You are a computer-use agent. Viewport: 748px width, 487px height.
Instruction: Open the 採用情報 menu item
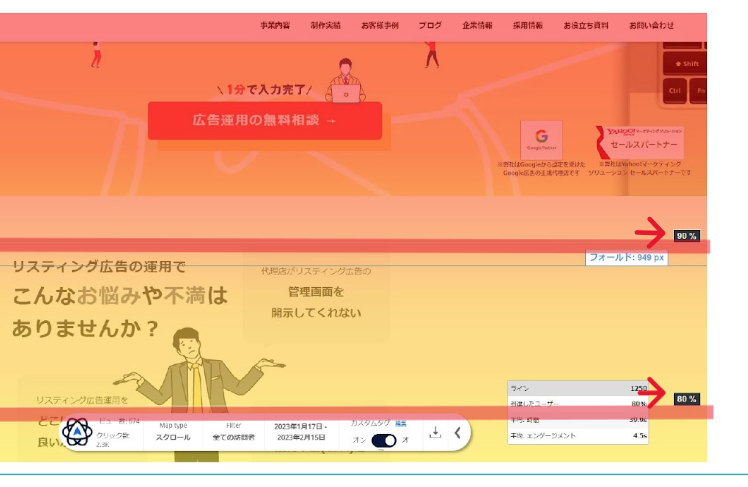[528, 25]
